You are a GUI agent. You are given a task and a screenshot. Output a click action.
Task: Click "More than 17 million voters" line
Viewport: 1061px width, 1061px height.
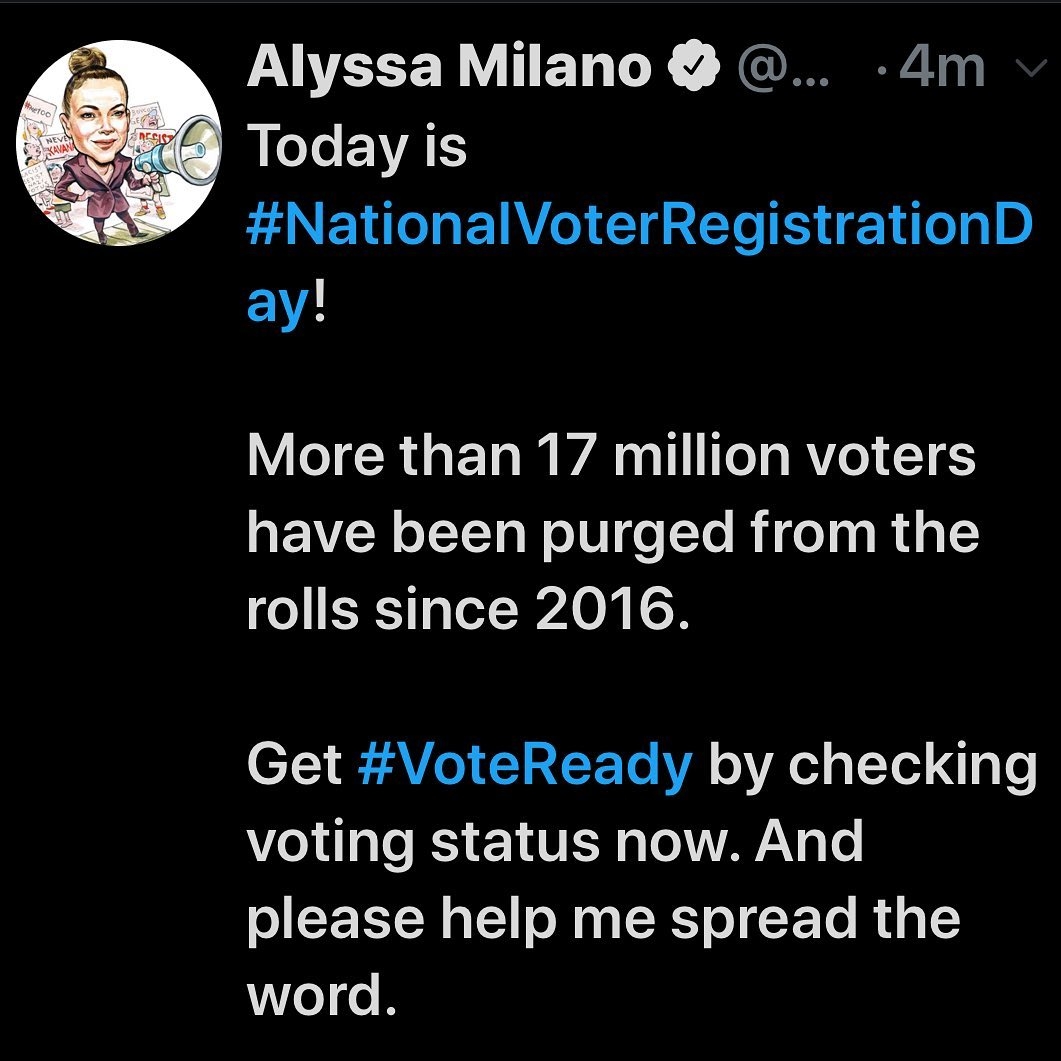pyautogui.click(x=612, y=455)
